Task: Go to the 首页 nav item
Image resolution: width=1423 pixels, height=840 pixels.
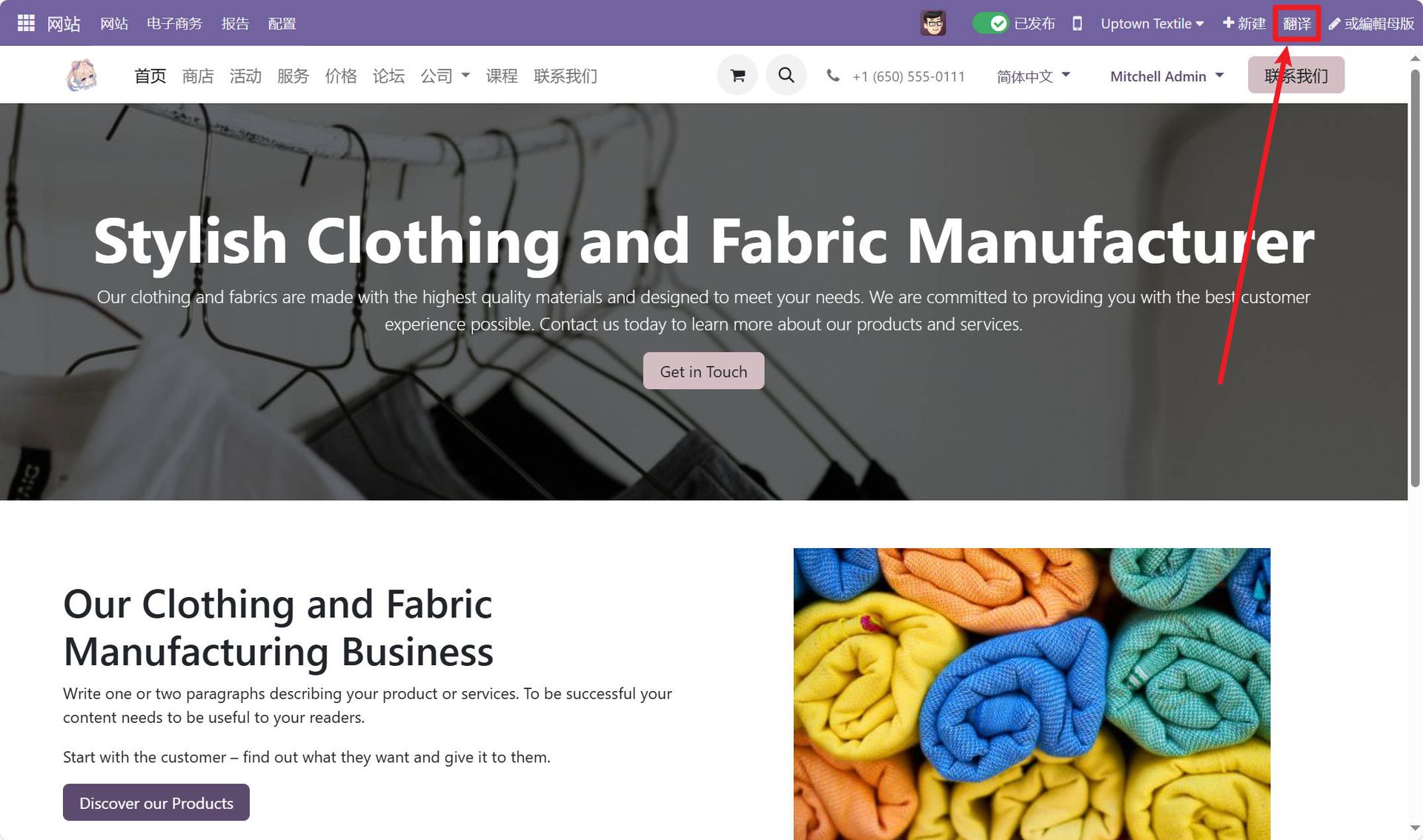Action: tap(150, 76)
